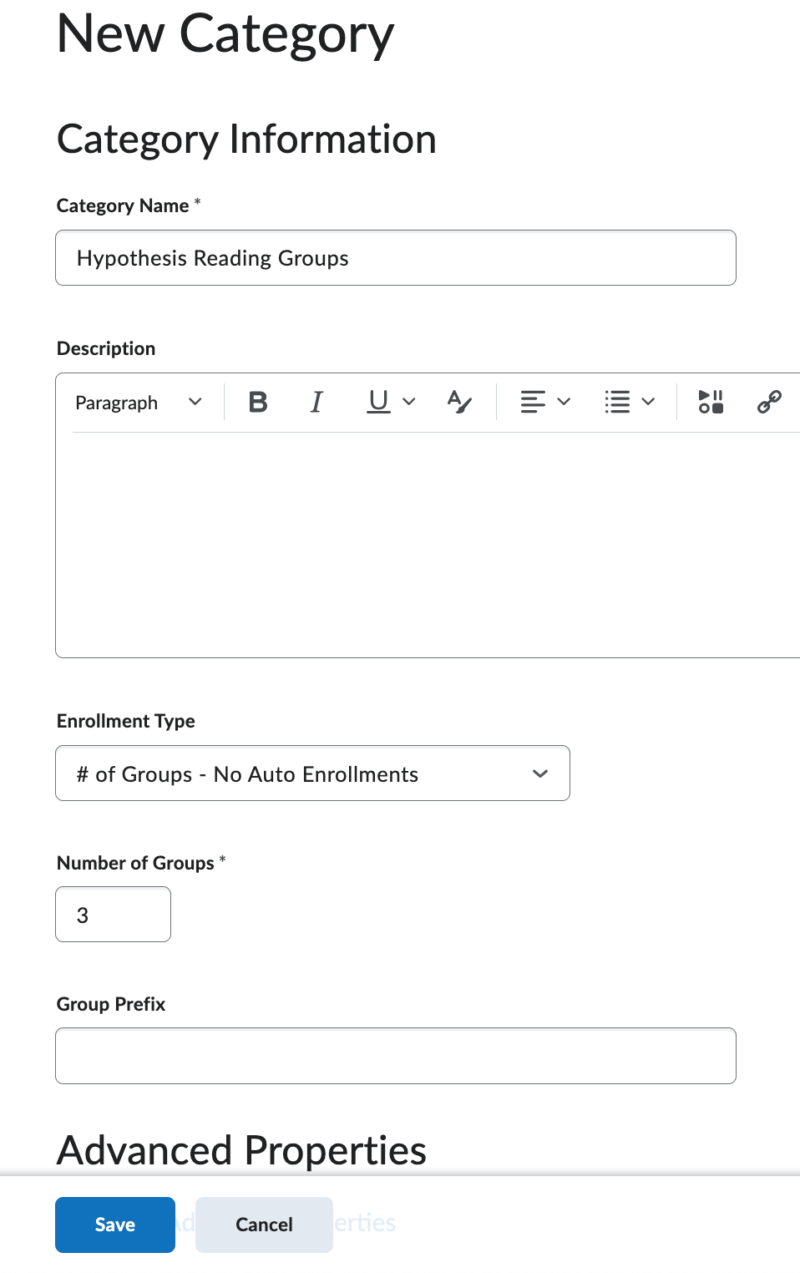Open the Insert Stuff media tool

(x=710, y=401)
